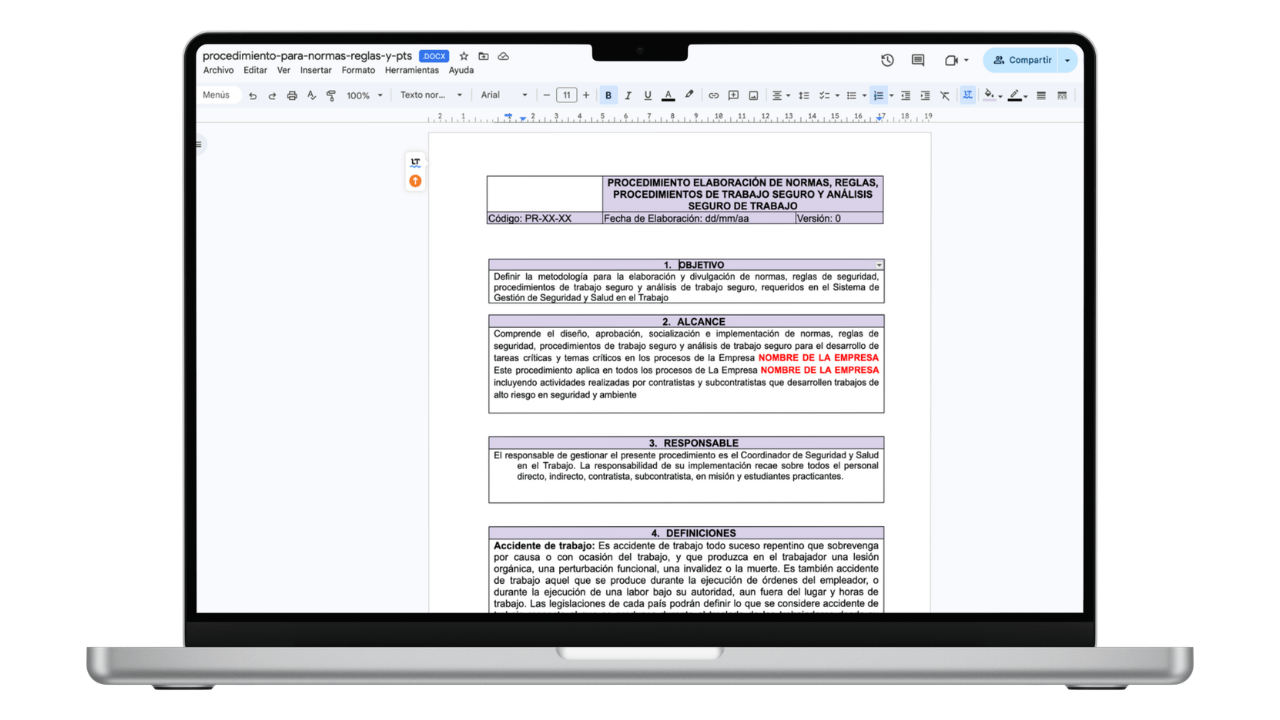The height and width of the screenshot is (720, 1280).
Task: Insert a link
Action: 714,95
